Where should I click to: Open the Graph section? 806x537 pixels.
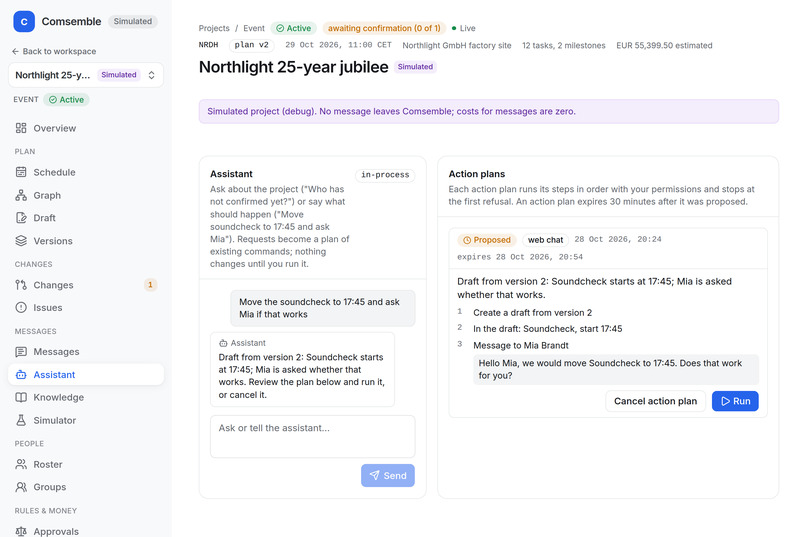point(86,195)
